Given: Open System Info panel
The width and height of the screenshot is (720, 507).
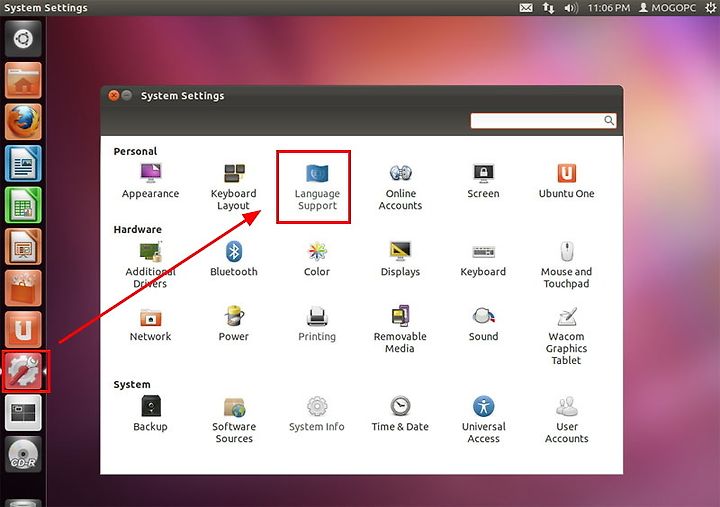Looking at the screenshot, I should 317,414.
